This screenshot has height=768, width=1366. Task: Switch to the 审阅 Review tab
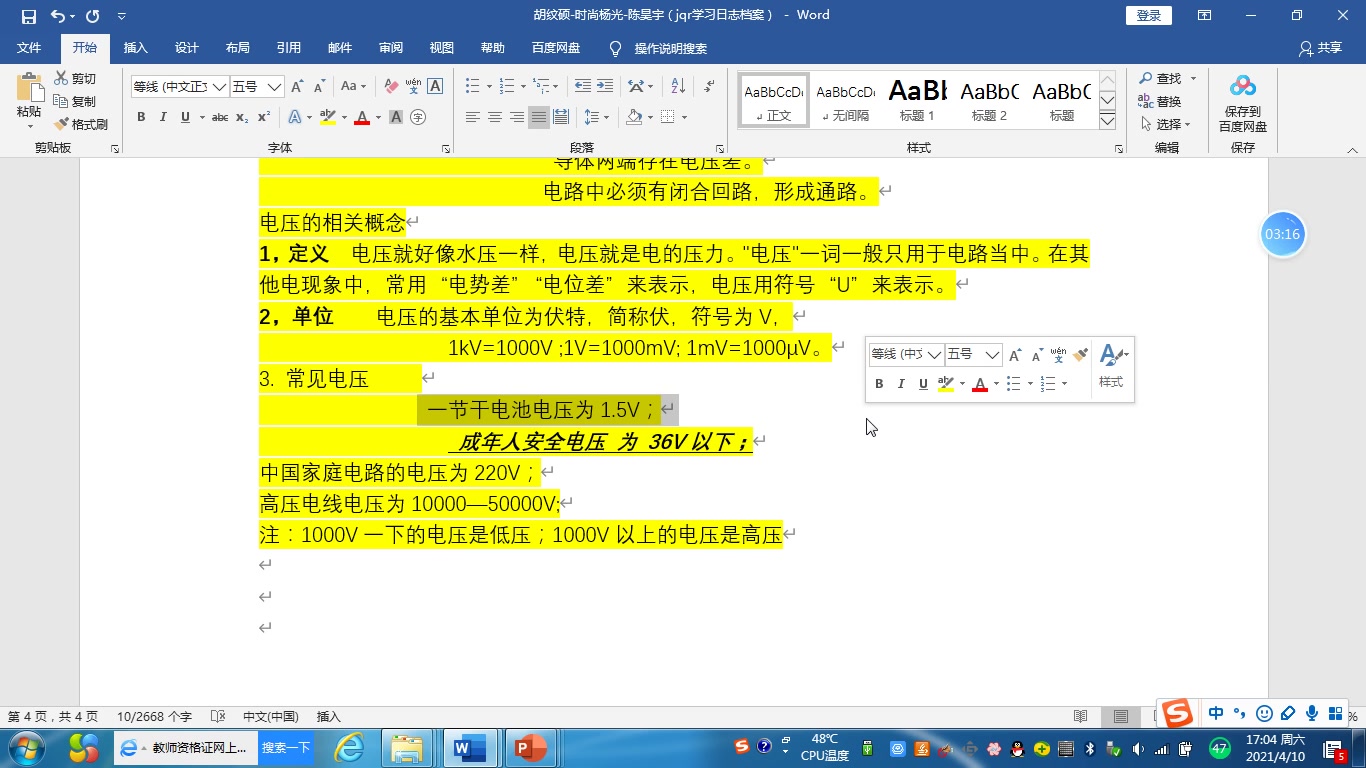(391, 48)
